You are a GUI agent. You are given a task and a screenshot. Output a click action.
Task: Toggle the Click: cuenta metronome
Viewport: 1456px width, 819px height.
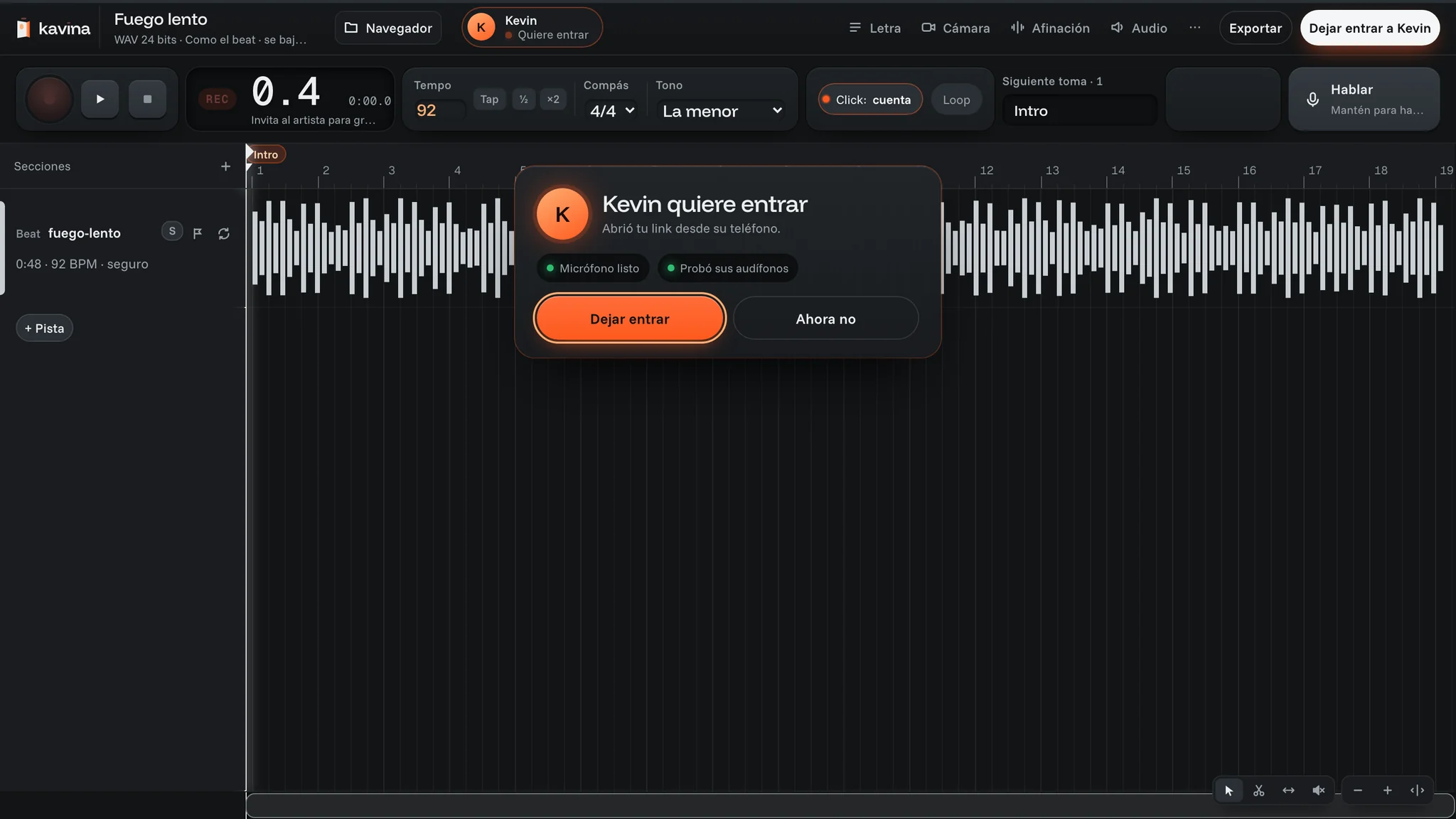click(x=870, y=100)
